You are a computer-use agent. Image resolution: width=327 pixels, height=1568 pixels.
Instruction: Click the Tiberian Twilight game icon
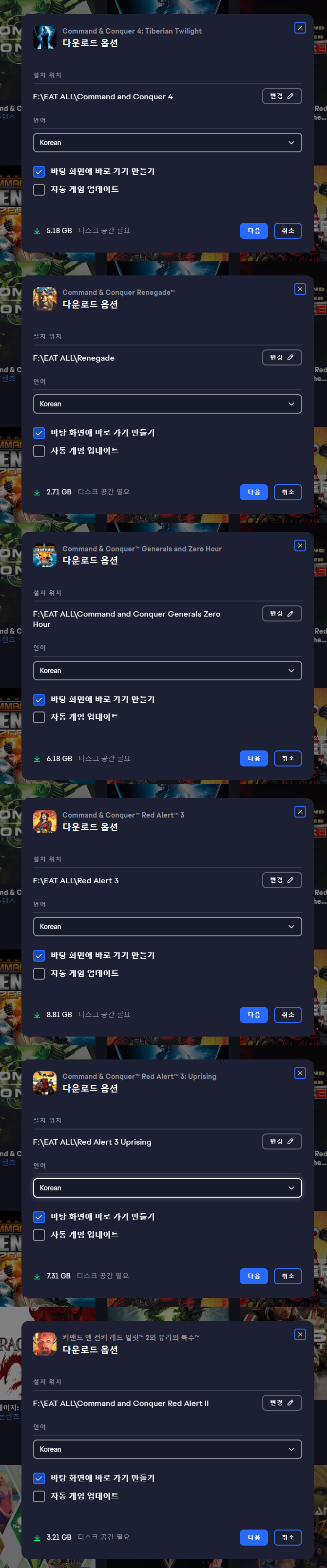(44, 37)
